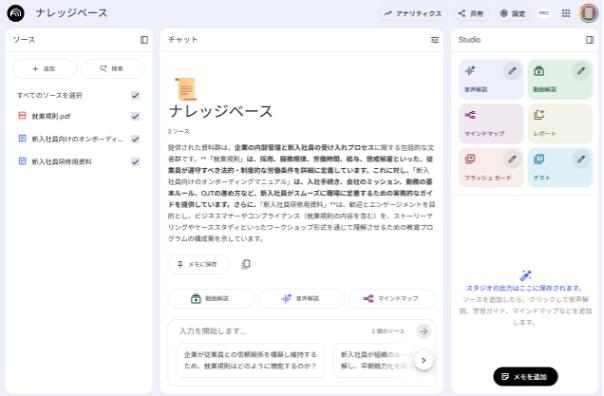Edit 音声解説 card options pencil
Viewport: 604px width, 396px height.
tap(512, 71)
